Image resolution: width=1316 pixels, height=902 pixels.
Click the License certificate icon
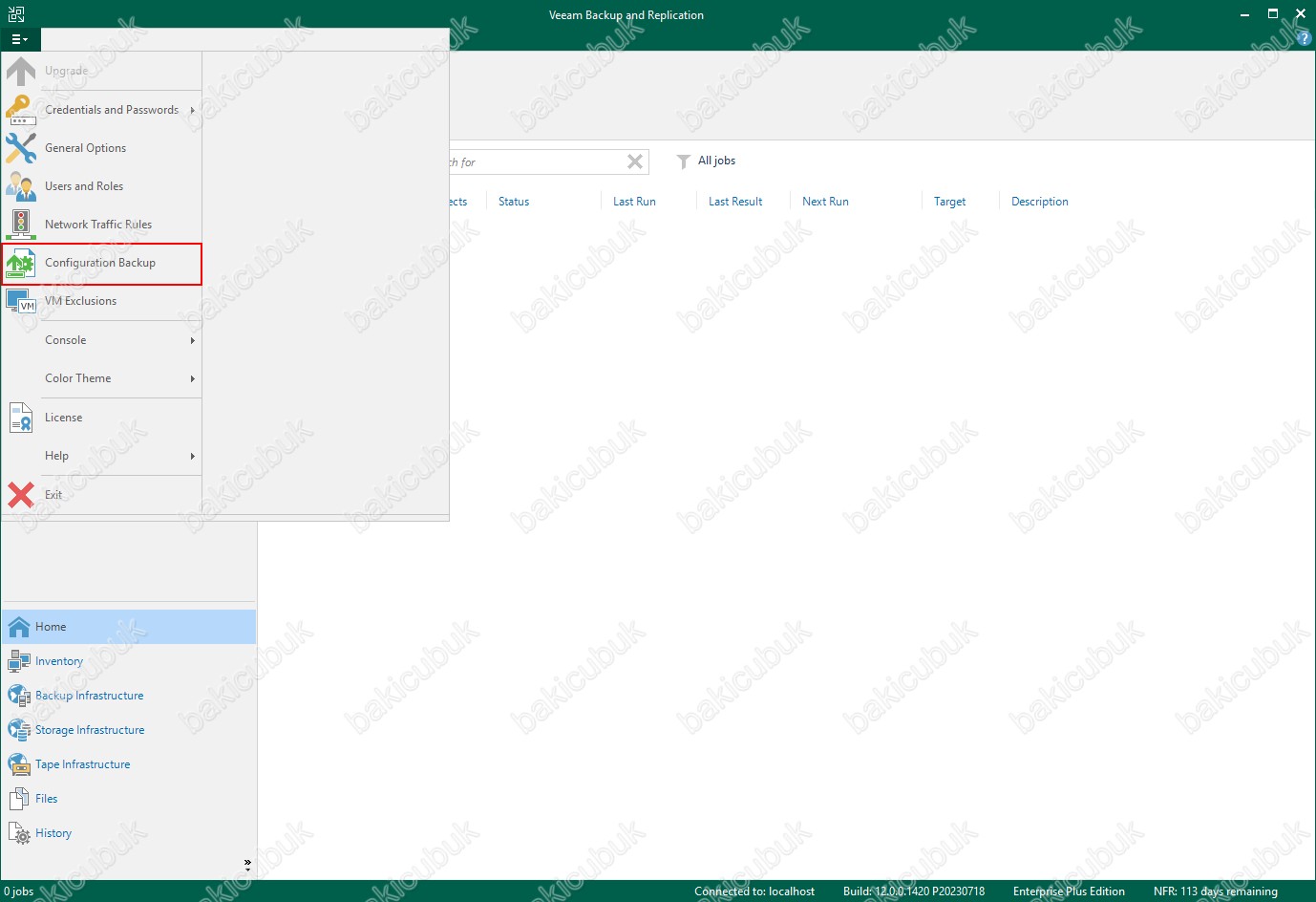coord(21,418)
